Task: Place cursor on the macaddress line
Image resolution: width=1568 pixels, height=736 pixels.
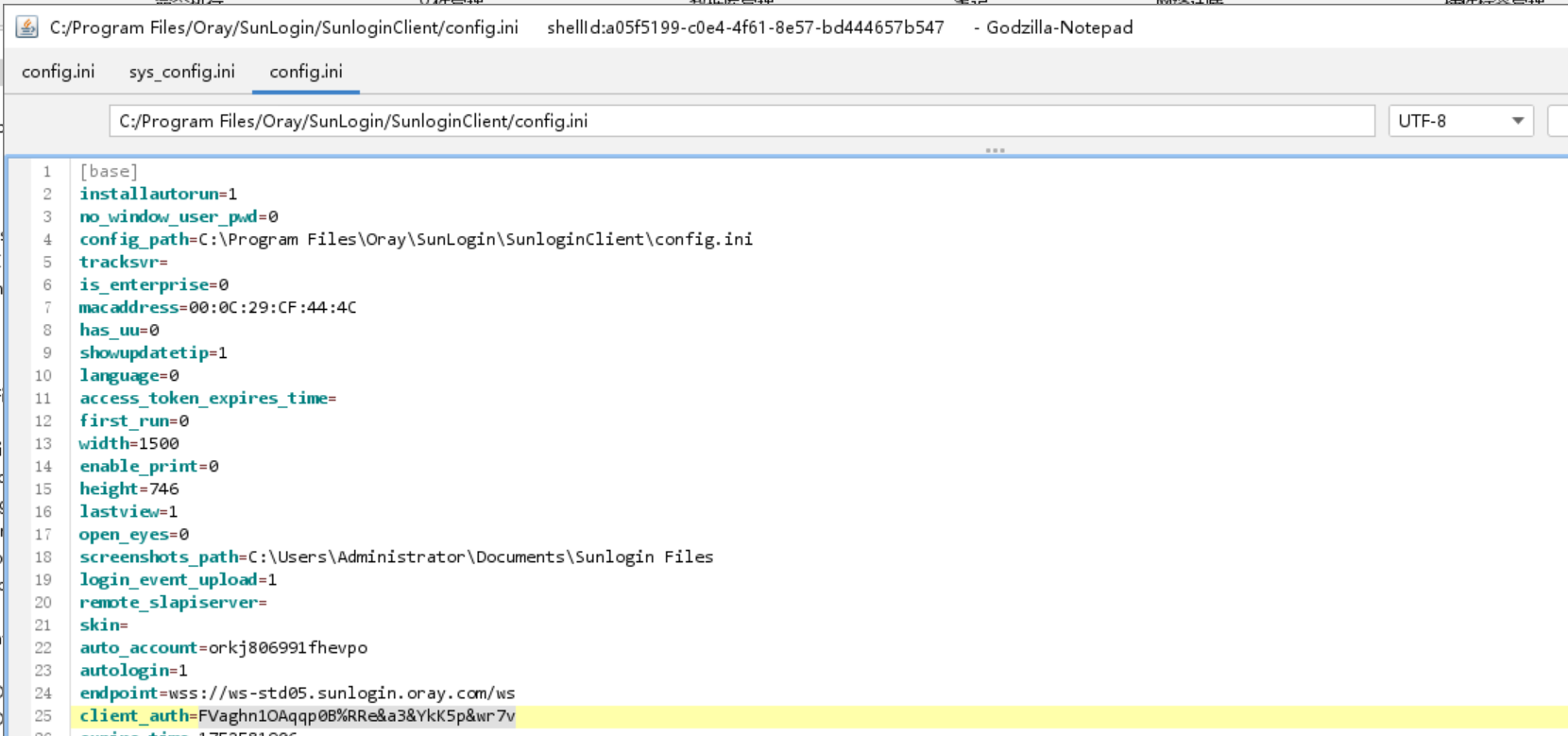Action: pyautogui.click(x=217, y=307)
